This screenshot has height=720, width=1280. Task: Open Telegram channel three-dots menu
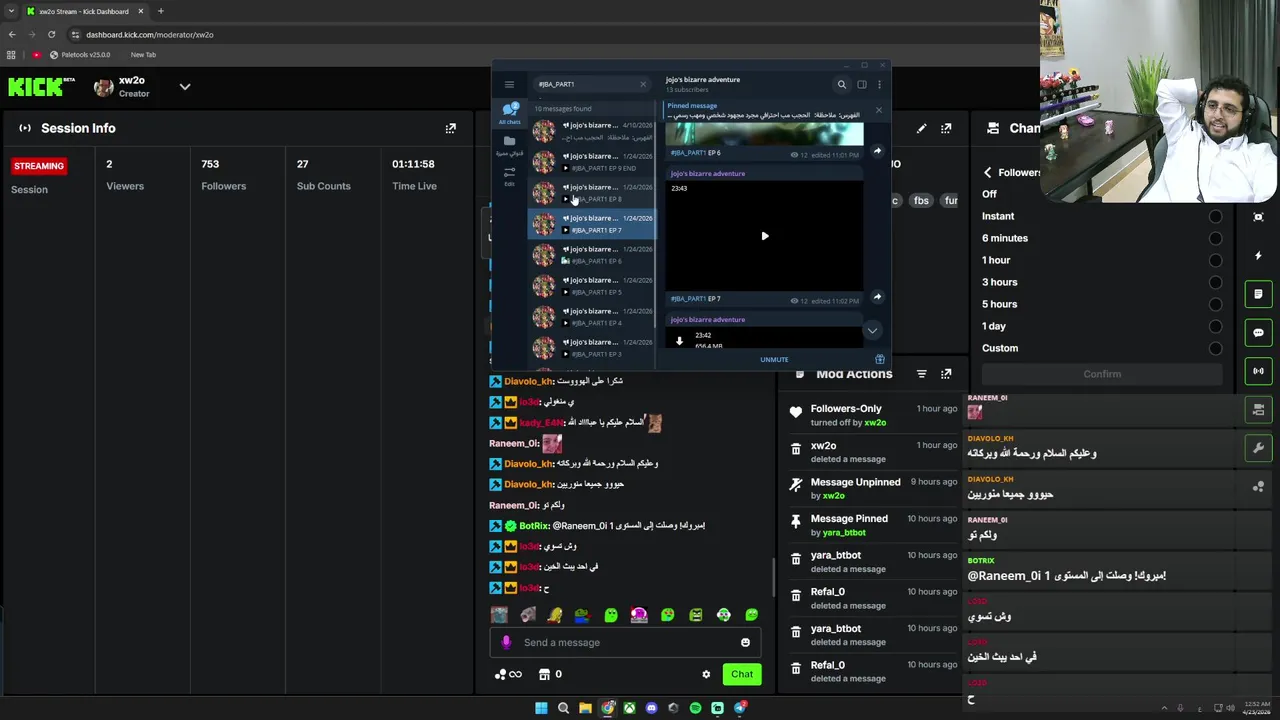[x=879, y=85]
